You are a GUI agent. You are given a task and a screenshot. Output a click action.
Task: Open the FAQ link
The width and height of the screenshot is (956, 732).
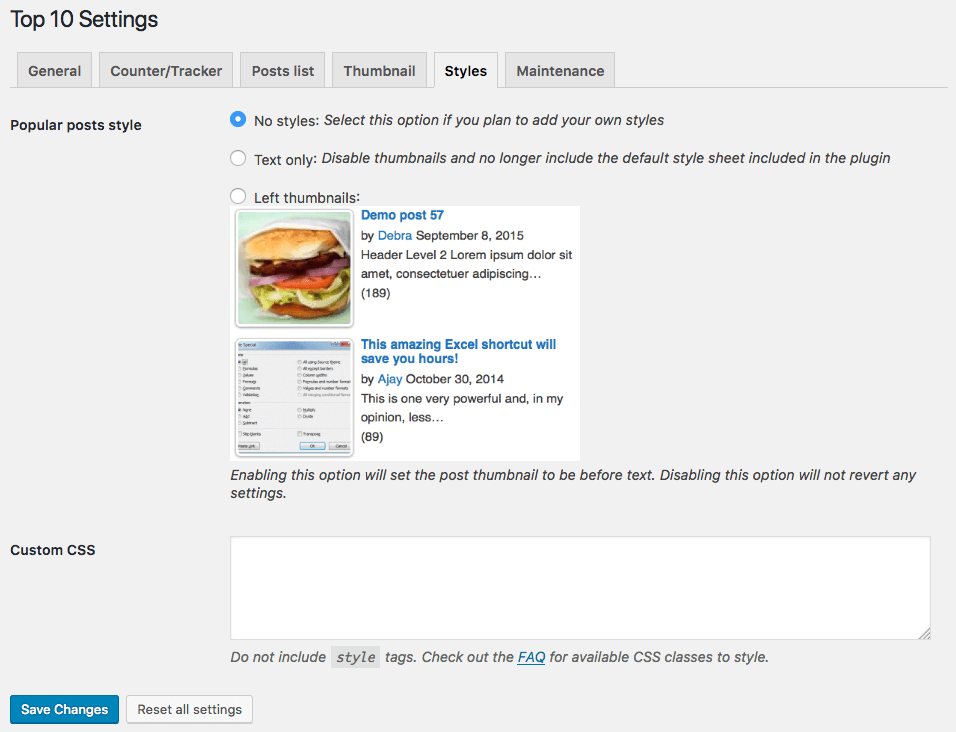531,657
